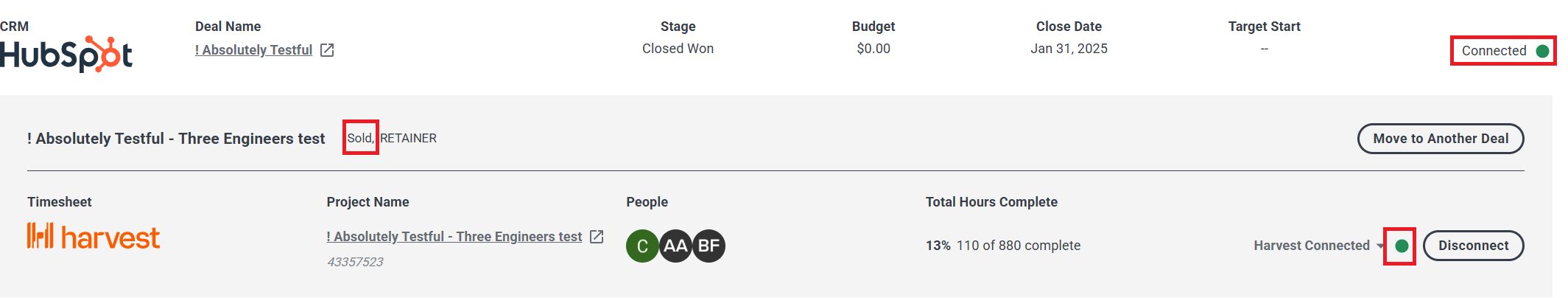Image resolution: width=1568 pixels, height=298 pixels.
Task: Open external link icon next to Harvest project name
Action: click(x=597, y=237)
